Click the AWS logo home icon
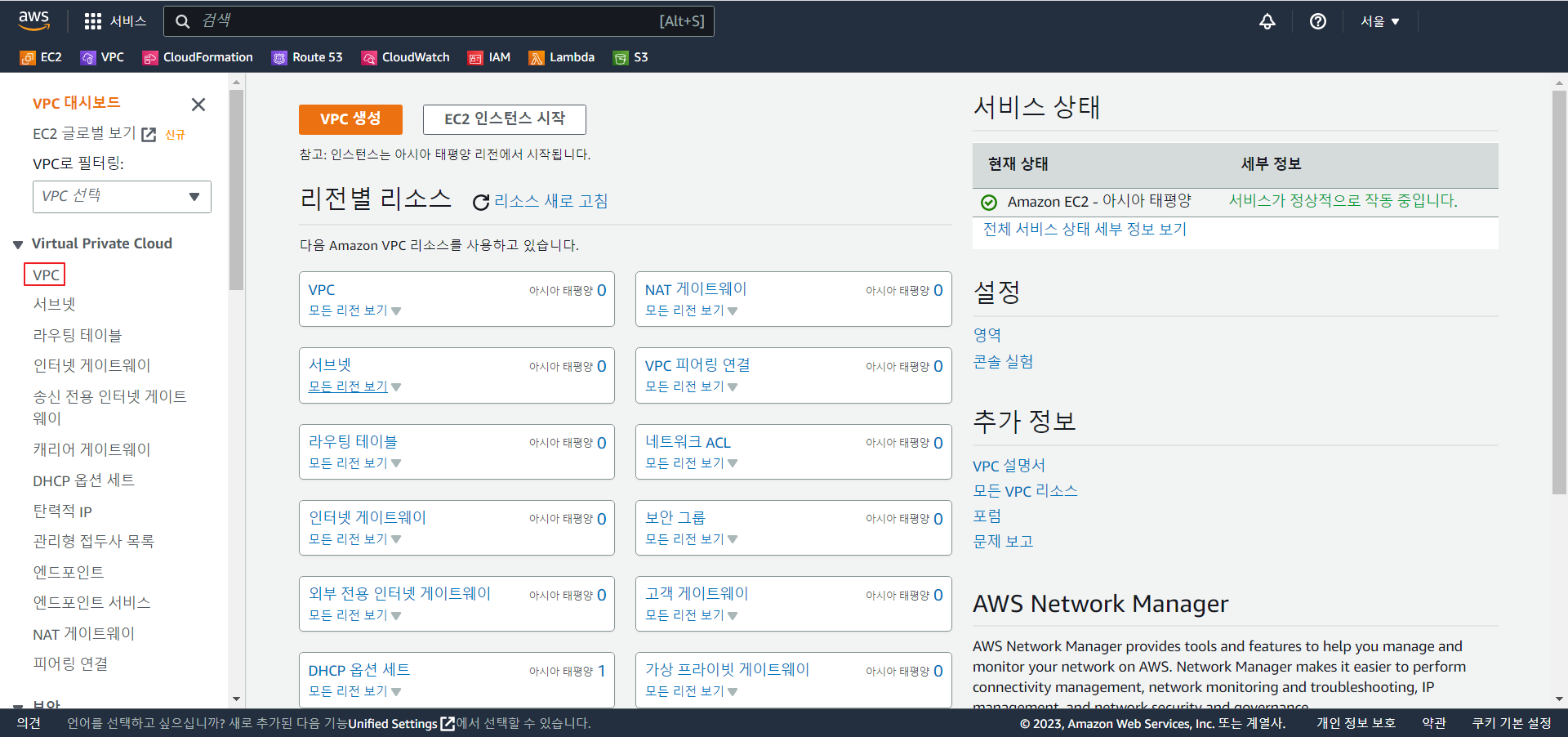The image size is (1568, 737). 34,20
